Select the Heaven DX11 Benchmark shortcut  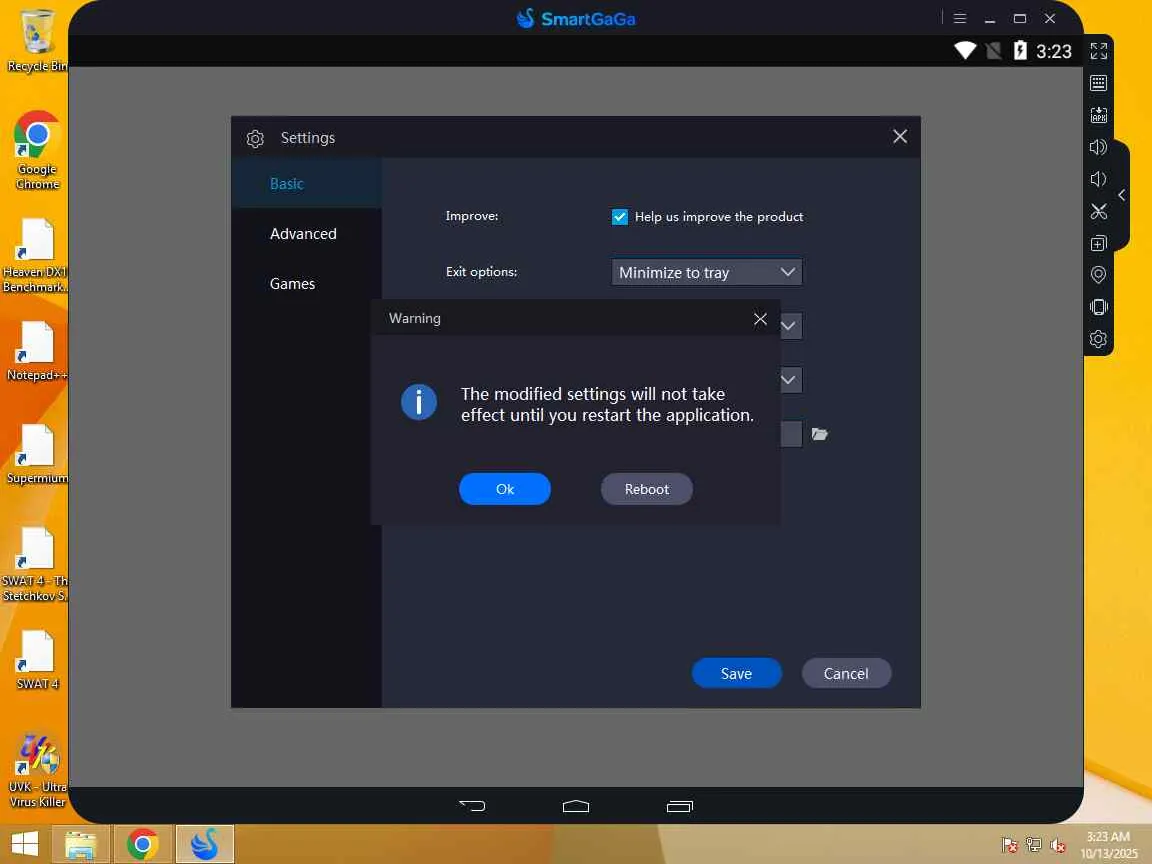click(x=35, y=256)
